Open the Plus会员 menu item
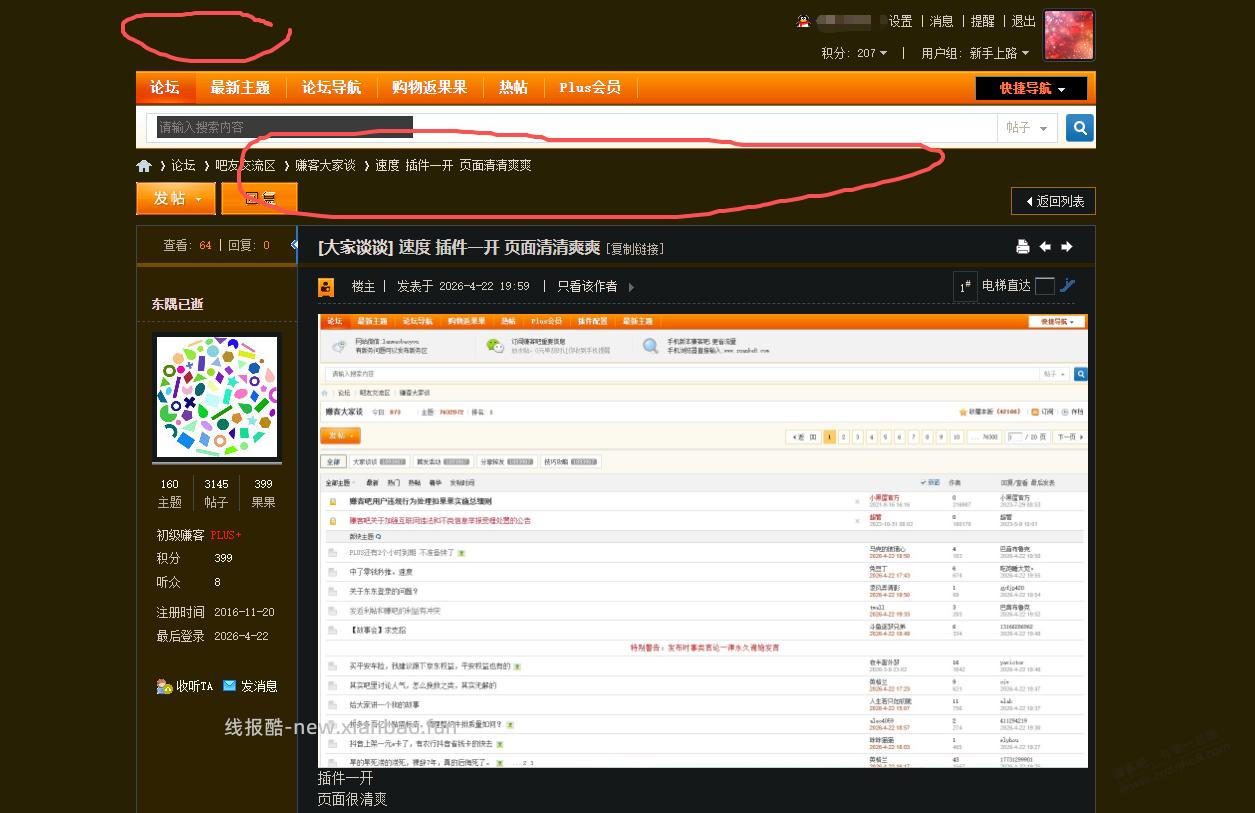 pyautogui.click(x=589, y=88)
